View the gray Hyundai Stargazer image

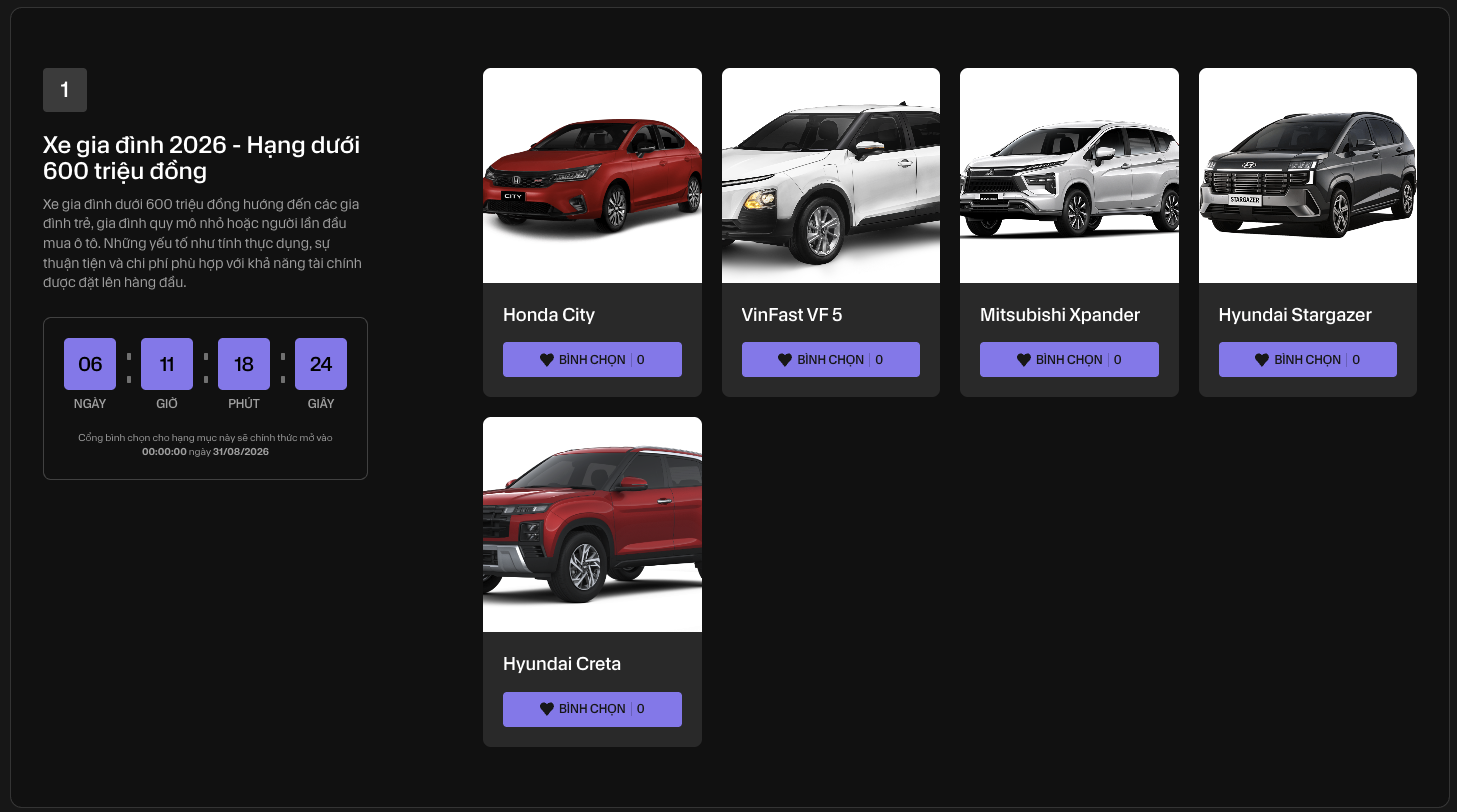pos(1308,176)
